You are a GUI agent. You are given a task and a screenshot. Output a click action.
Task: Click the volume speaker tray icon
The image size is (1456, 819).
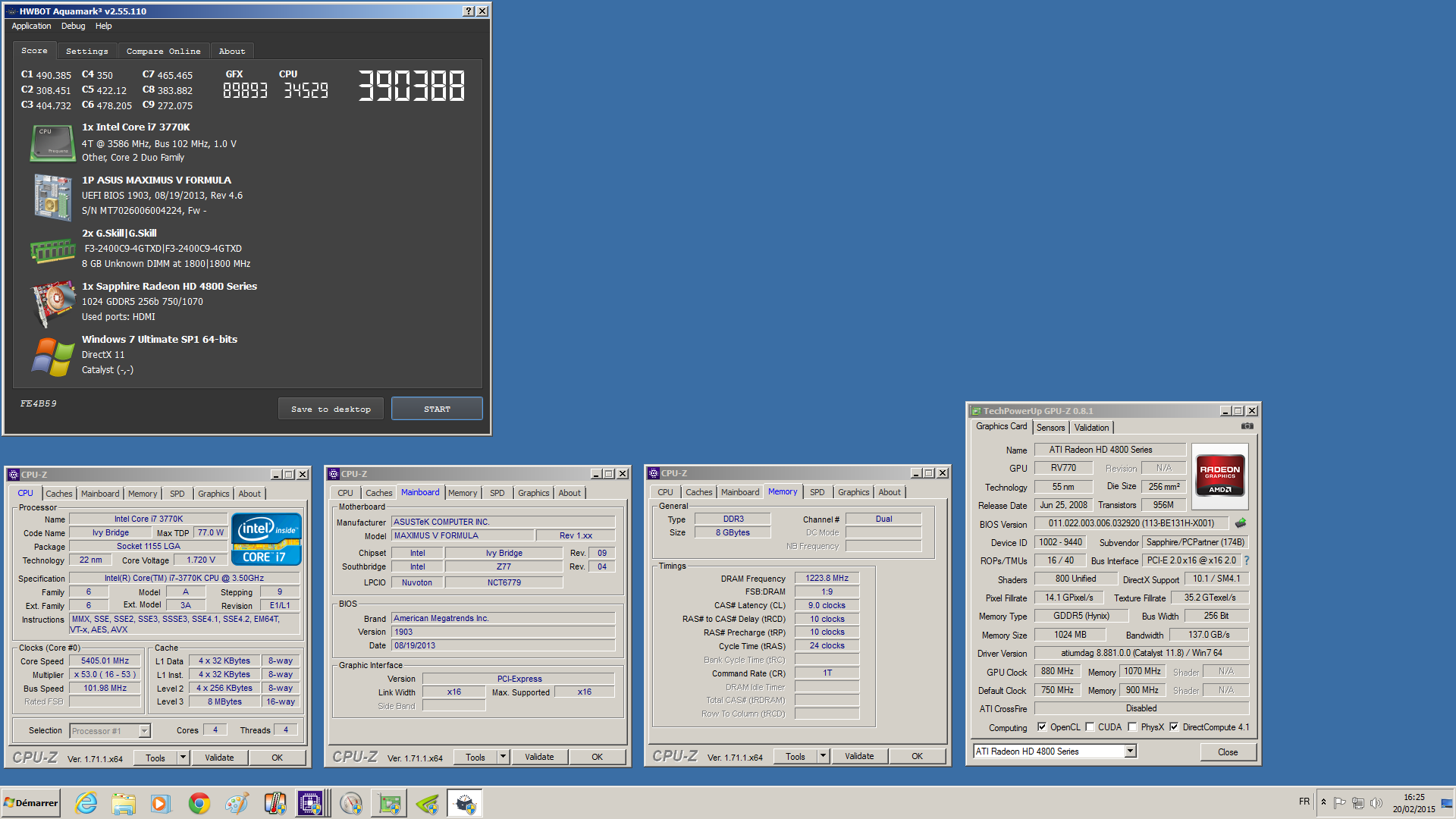tap(1376, 802)
